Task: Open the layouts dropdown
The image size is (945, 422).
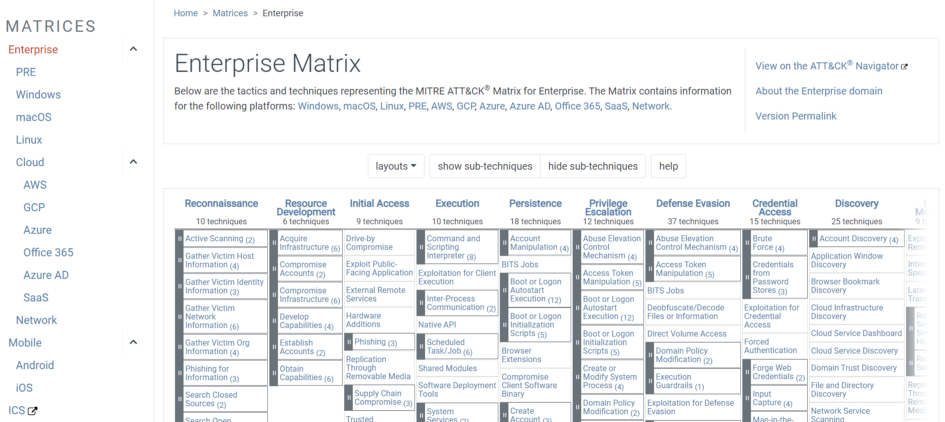Action: [x=397, y=166]
